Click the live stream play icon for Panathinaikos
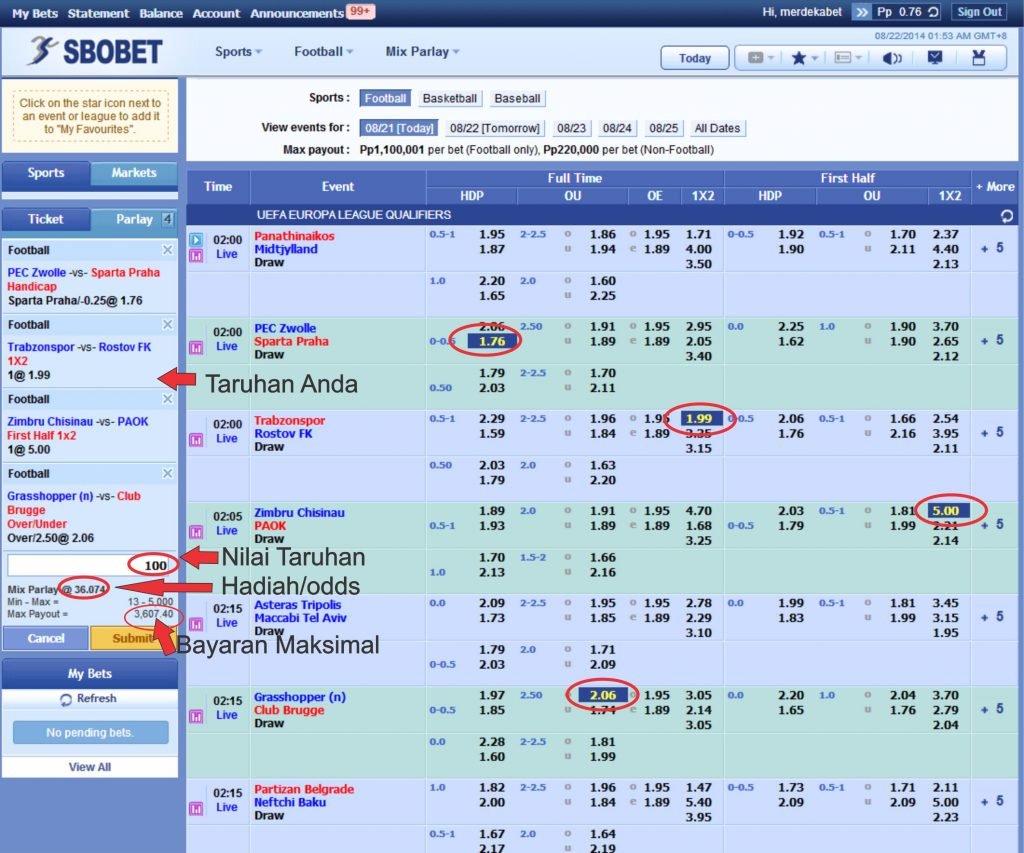The image size is (1024, 853). pos(196,239)
